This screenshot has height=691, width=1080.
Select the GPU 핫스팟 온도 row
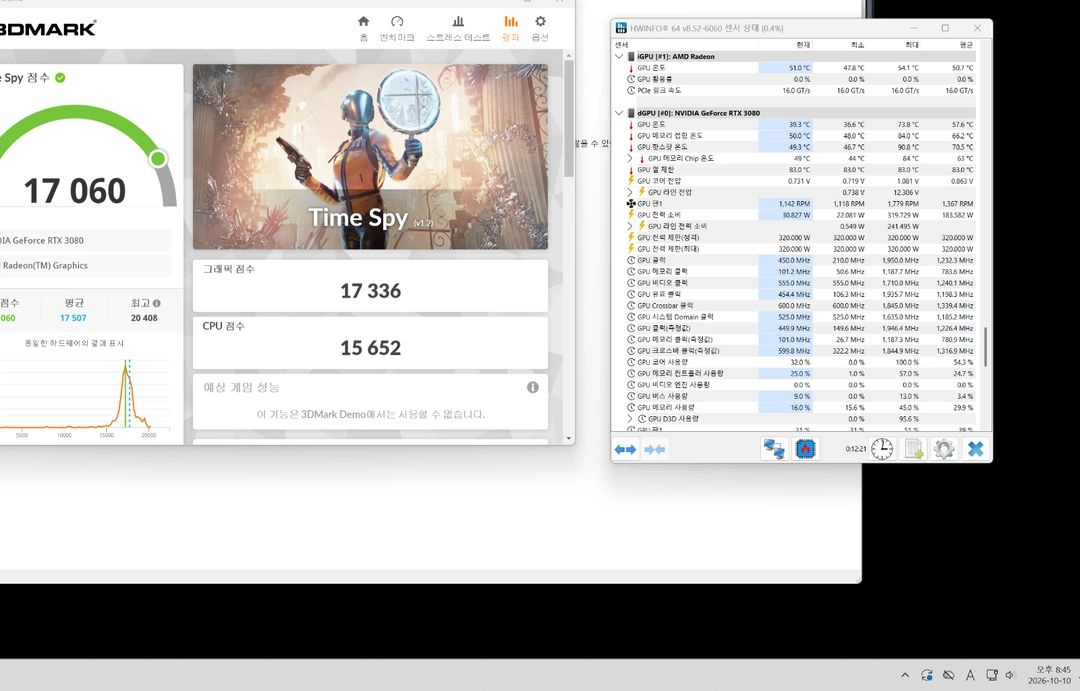click(x=799, y=147)
